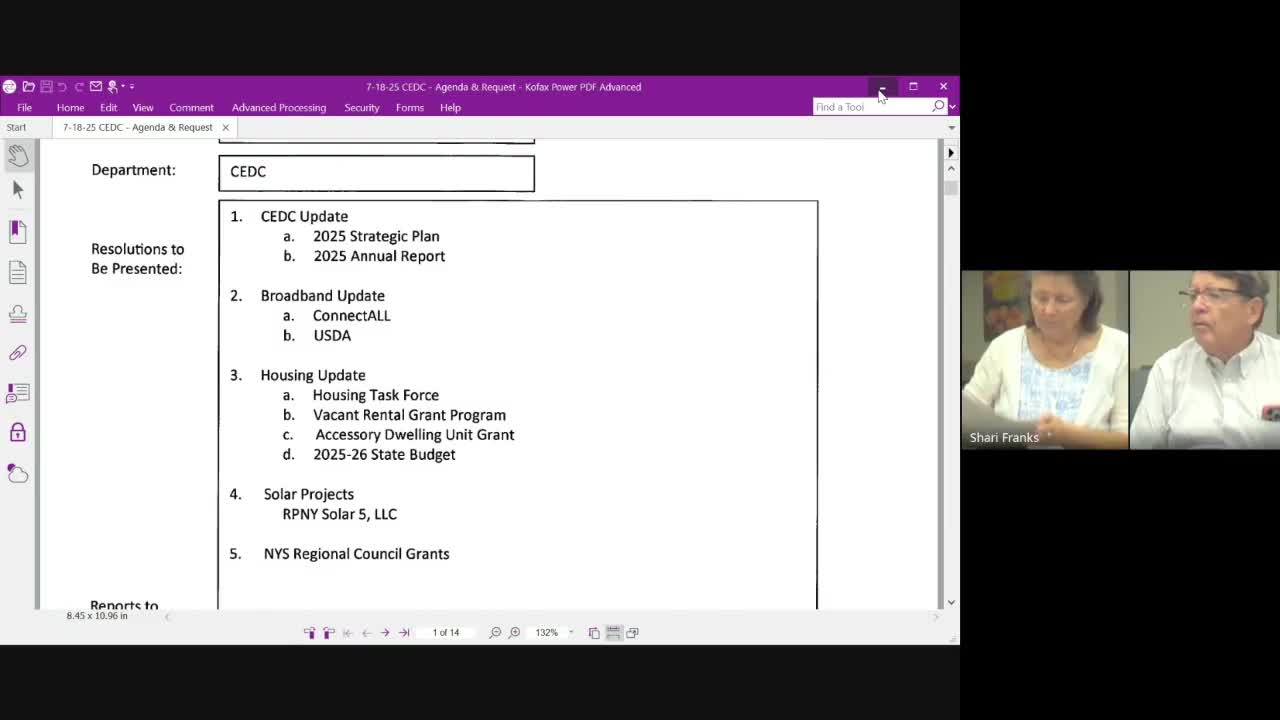Select the Hand pan tool in left sidebar
Image resolution: width=1280 pixels, height=720 pixels.
(x=18, y=155)
